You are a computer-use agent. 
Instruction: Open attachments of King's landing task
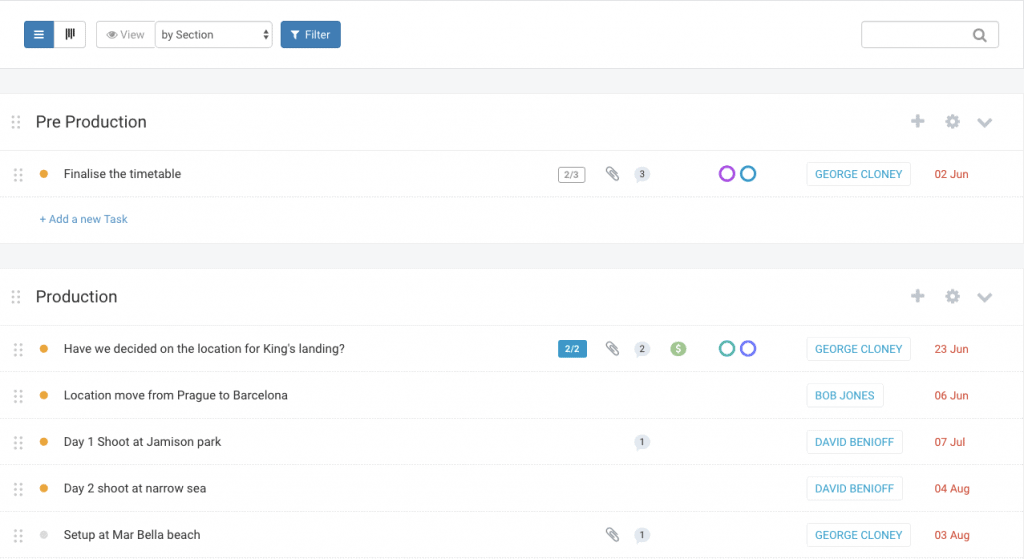[x=612, y=349]
